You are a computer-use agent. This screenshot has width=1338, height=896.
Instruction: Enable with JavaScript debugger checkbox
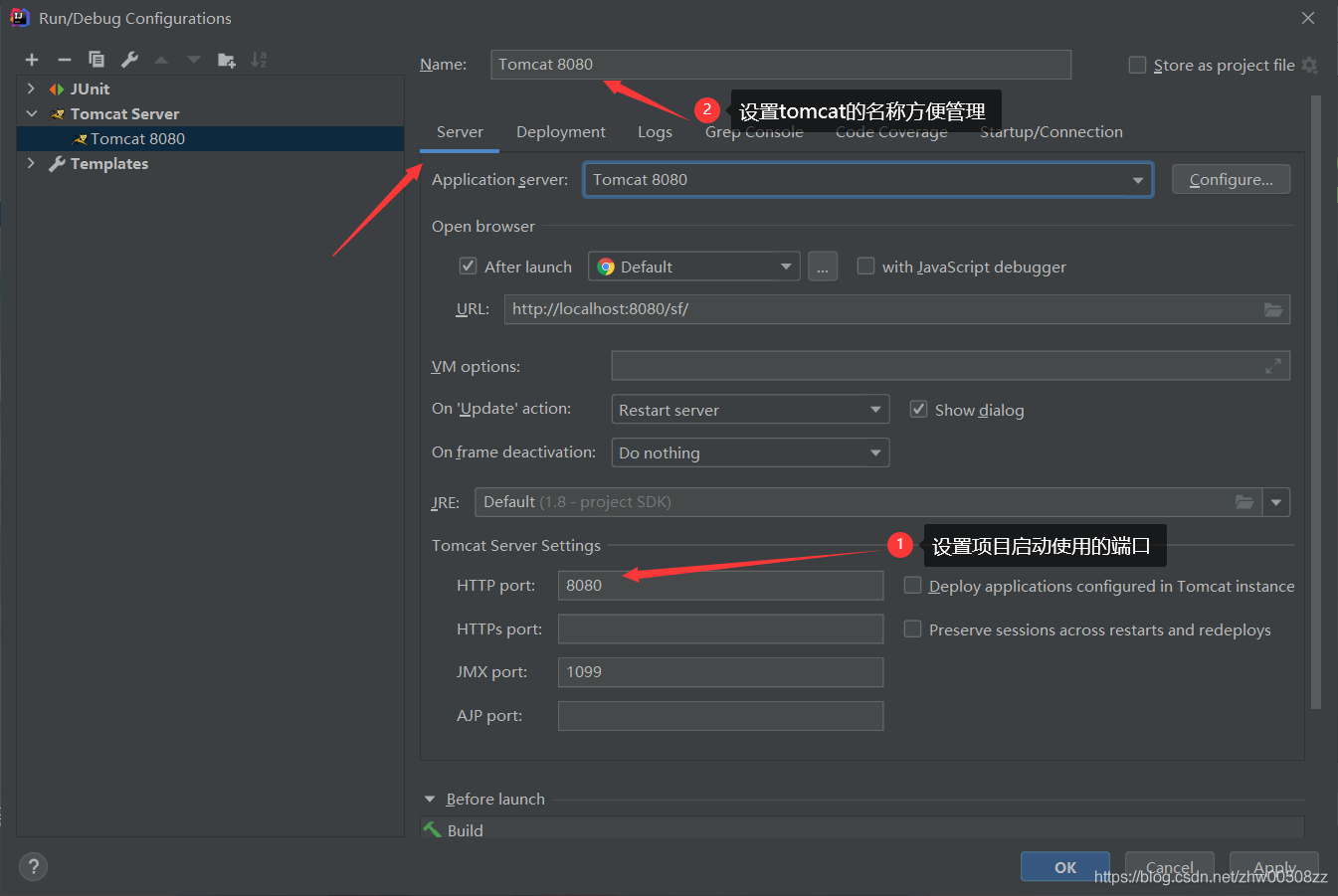pos(865,266)
